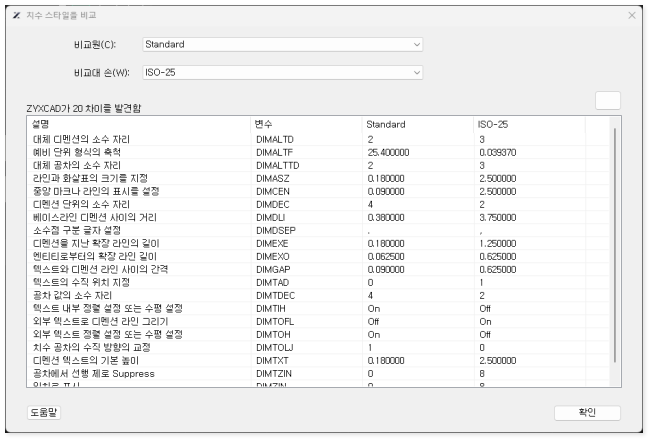Open the 비교원(C) Standard dropdown

point(282,44)
